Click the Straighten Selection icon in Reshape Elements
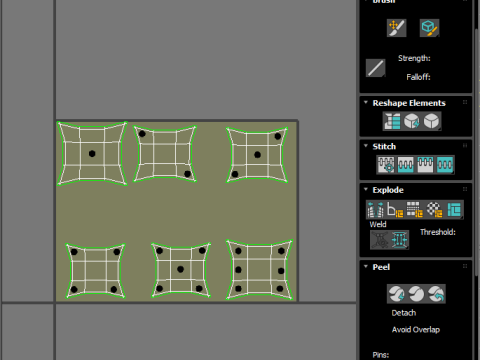The image size is (480, 360). tap(392, 121)
